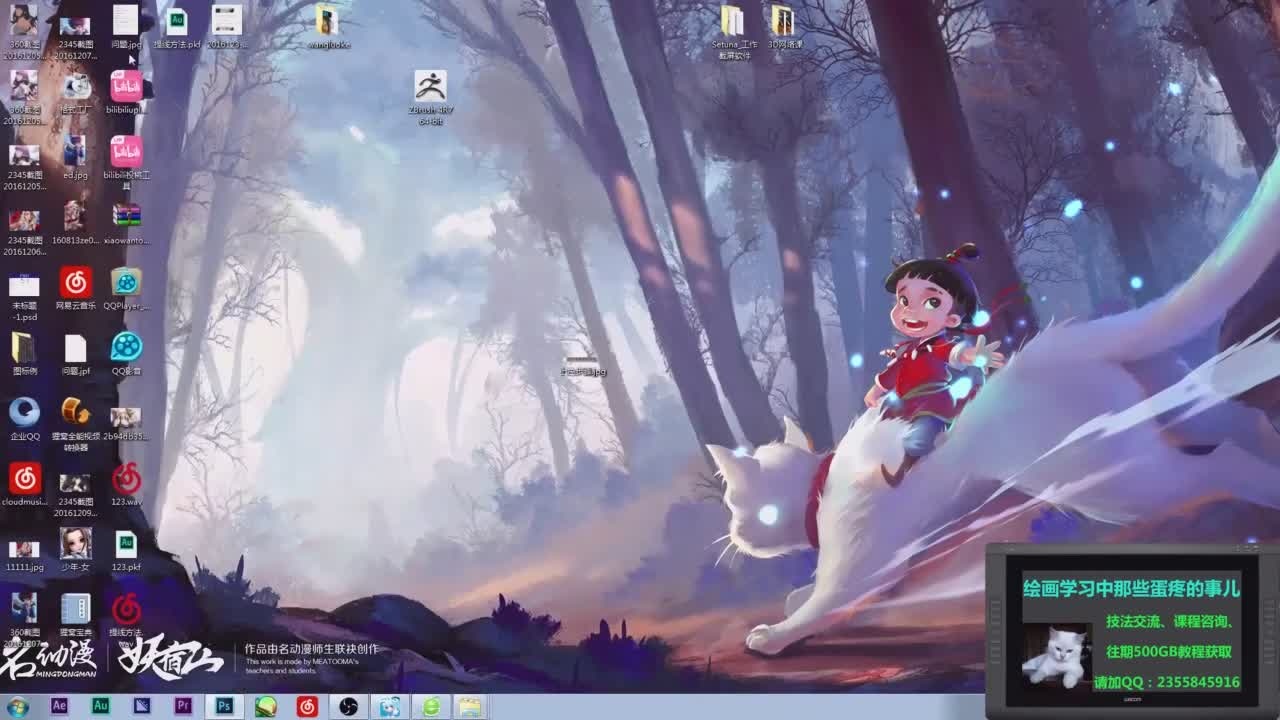Click the NetEase Cloud Music taskbar icon
1280x720 pixels.
pos(307,706)
